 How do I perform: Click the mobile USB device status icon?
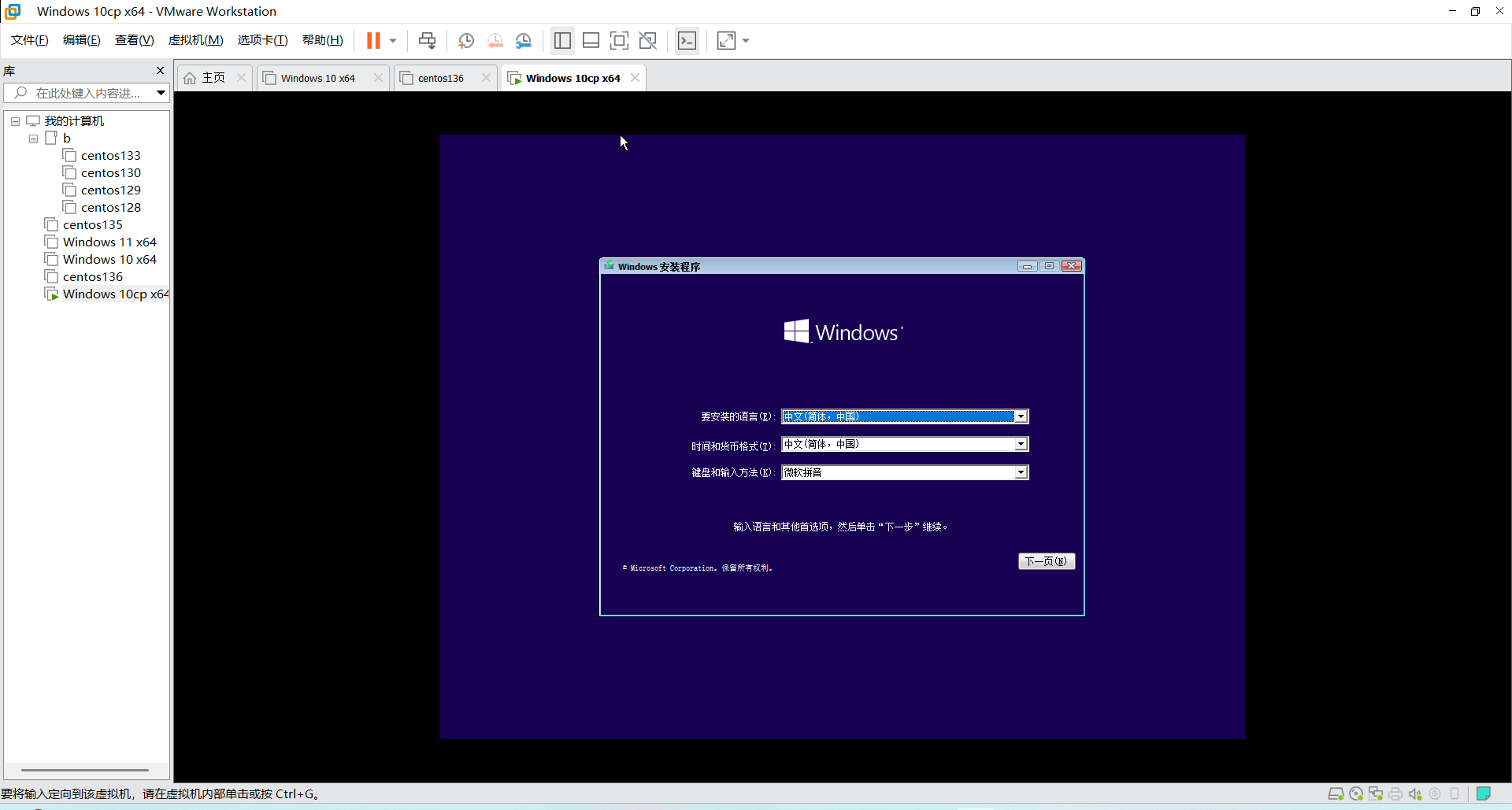(x=1455, y=793)
